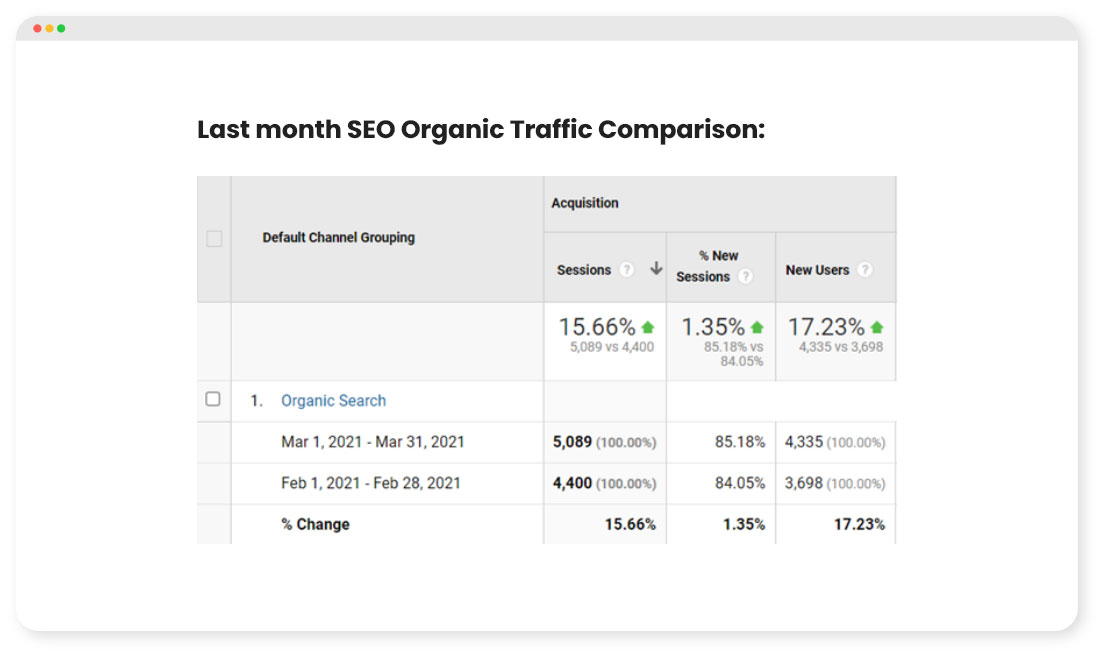Sort by the Sessions column header
Screen dimensions: 1104x657
coord(584,270)
